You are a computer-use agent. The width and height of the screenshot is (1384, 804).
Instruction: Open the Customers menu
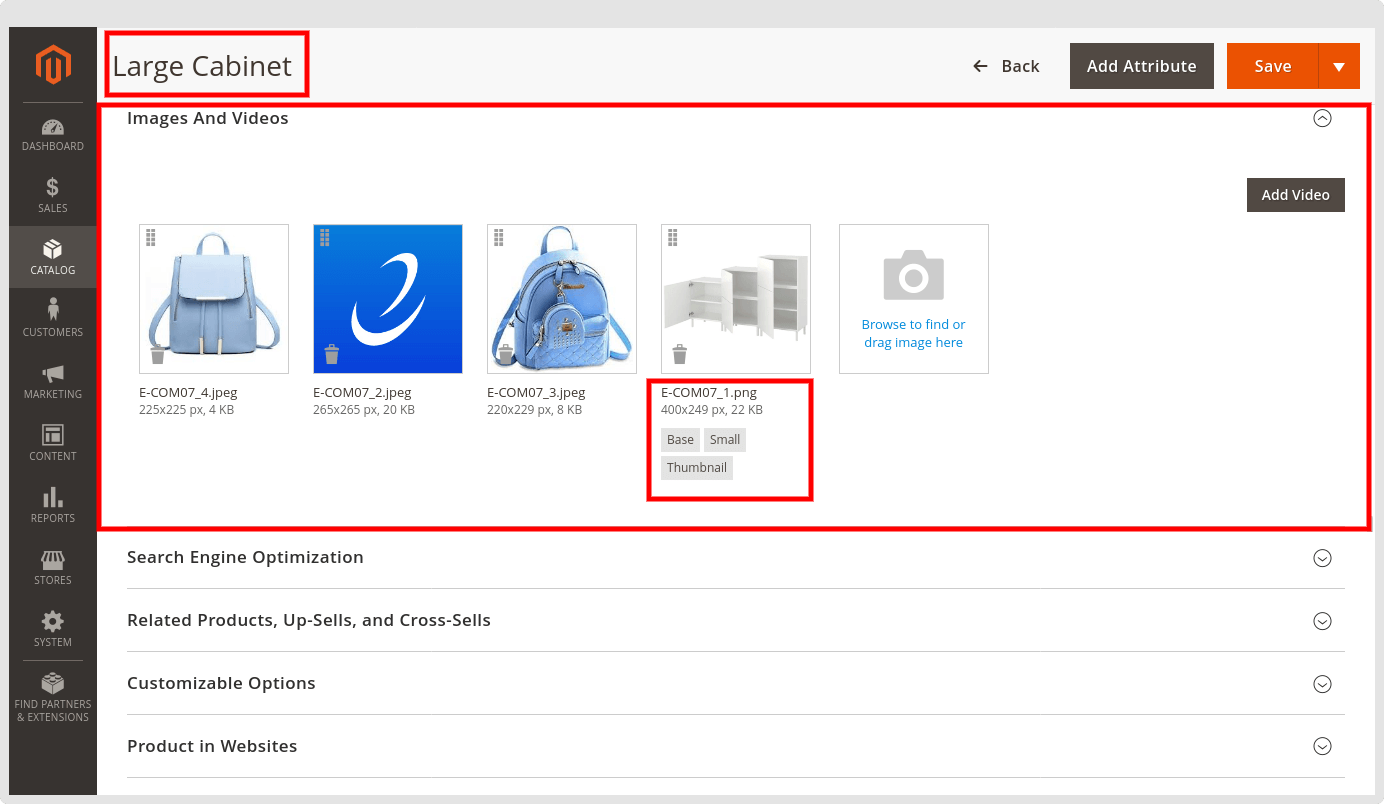(53, 319)
